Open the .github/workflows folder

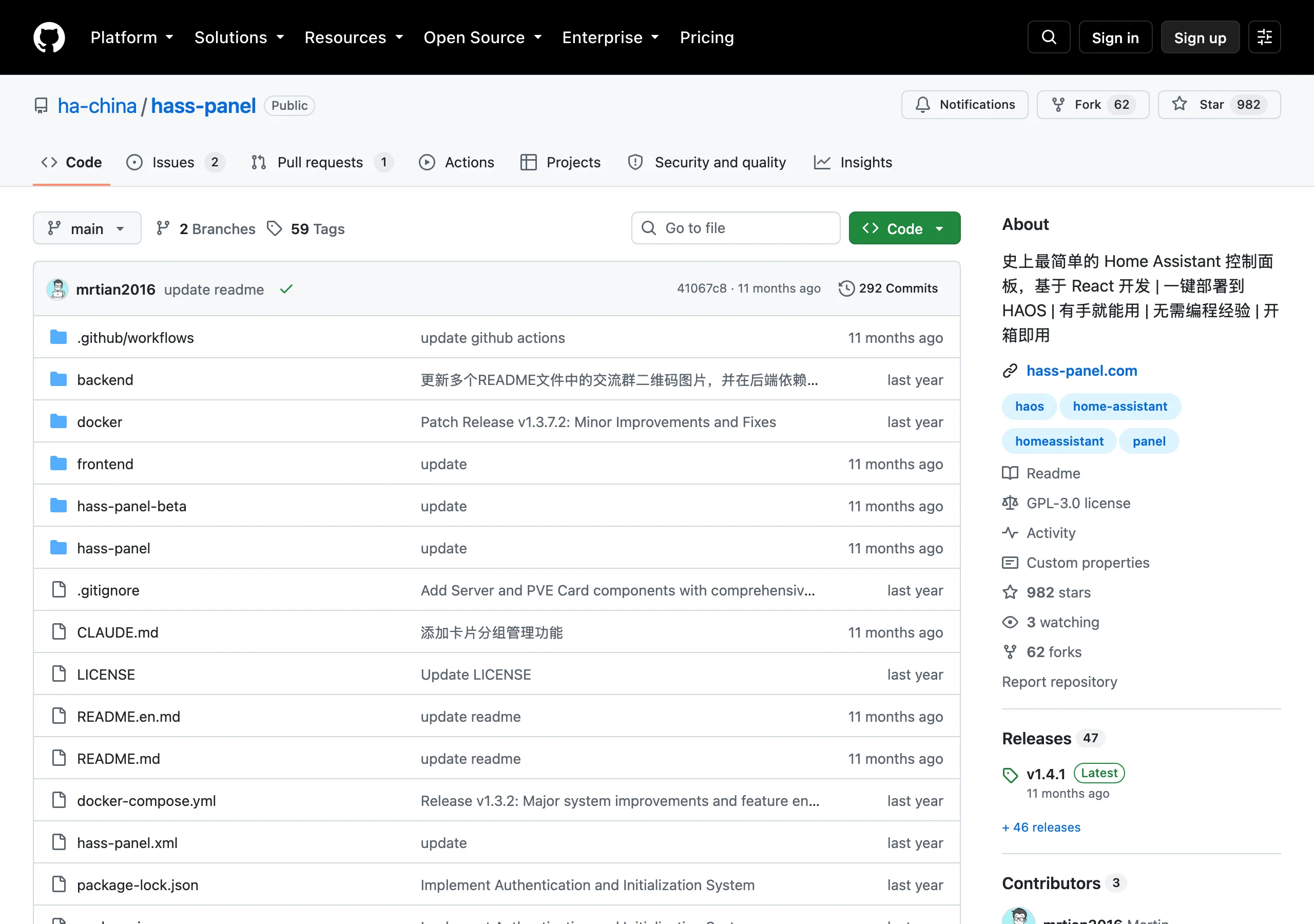(135, 338)
